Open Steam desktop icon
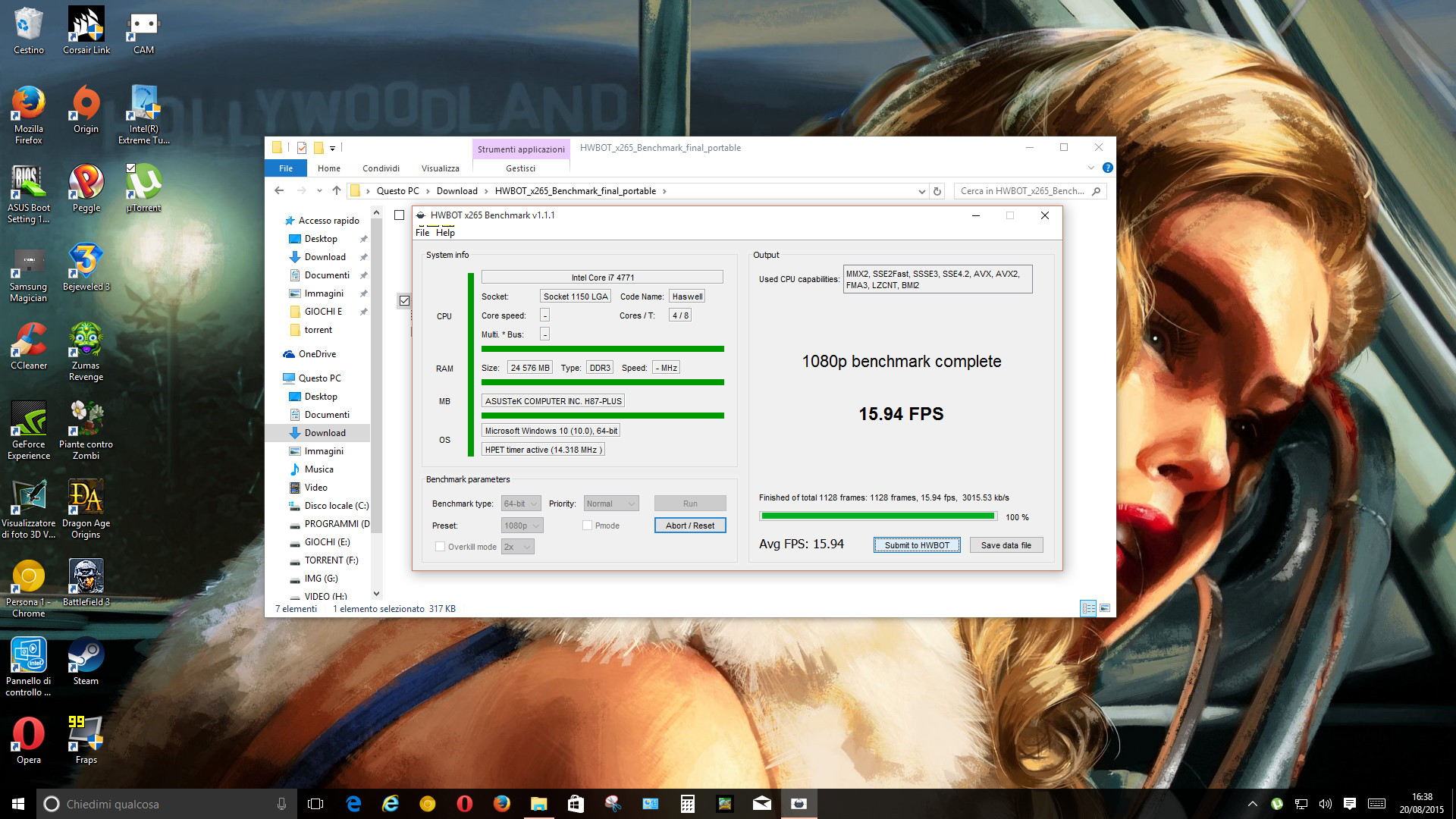Image resolution: width=1456 pixels, height=819 pixels. [x=86, y=662]
